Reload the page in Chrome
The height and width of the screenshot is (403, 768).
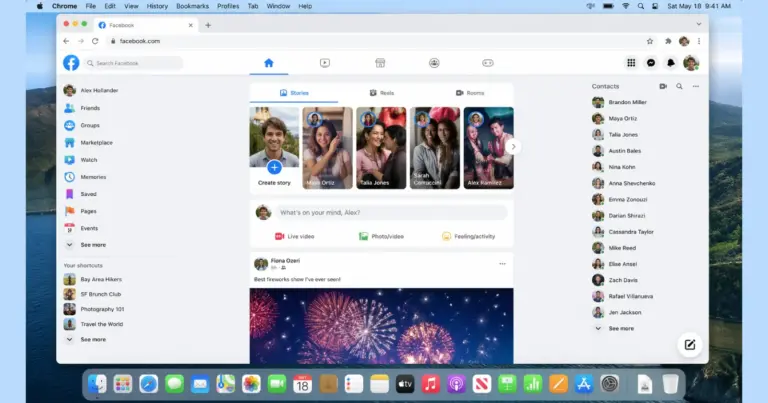pyautogui.click(x=95, y=41)
